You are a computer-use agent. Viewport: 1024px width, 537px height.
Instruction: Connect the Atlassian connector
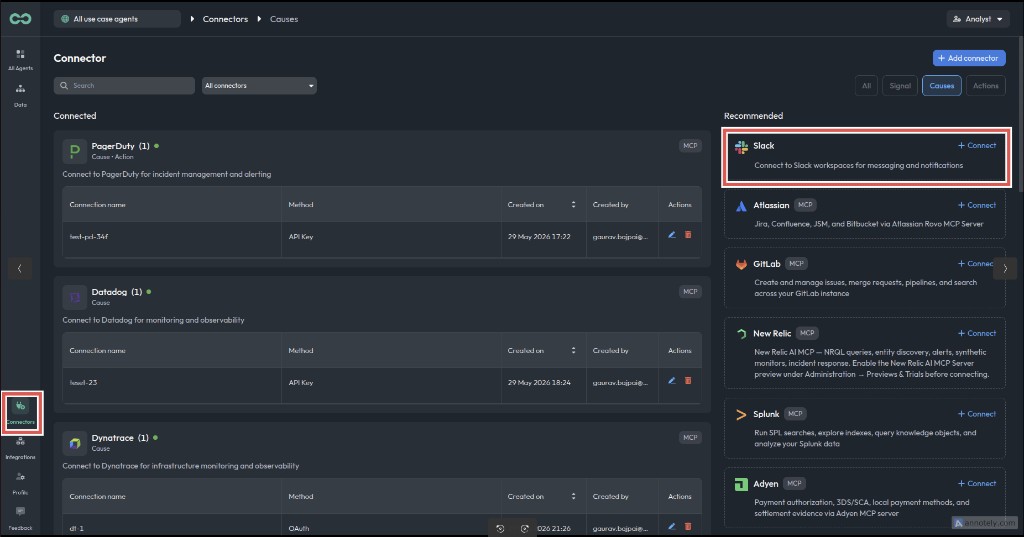coord(977,205)
